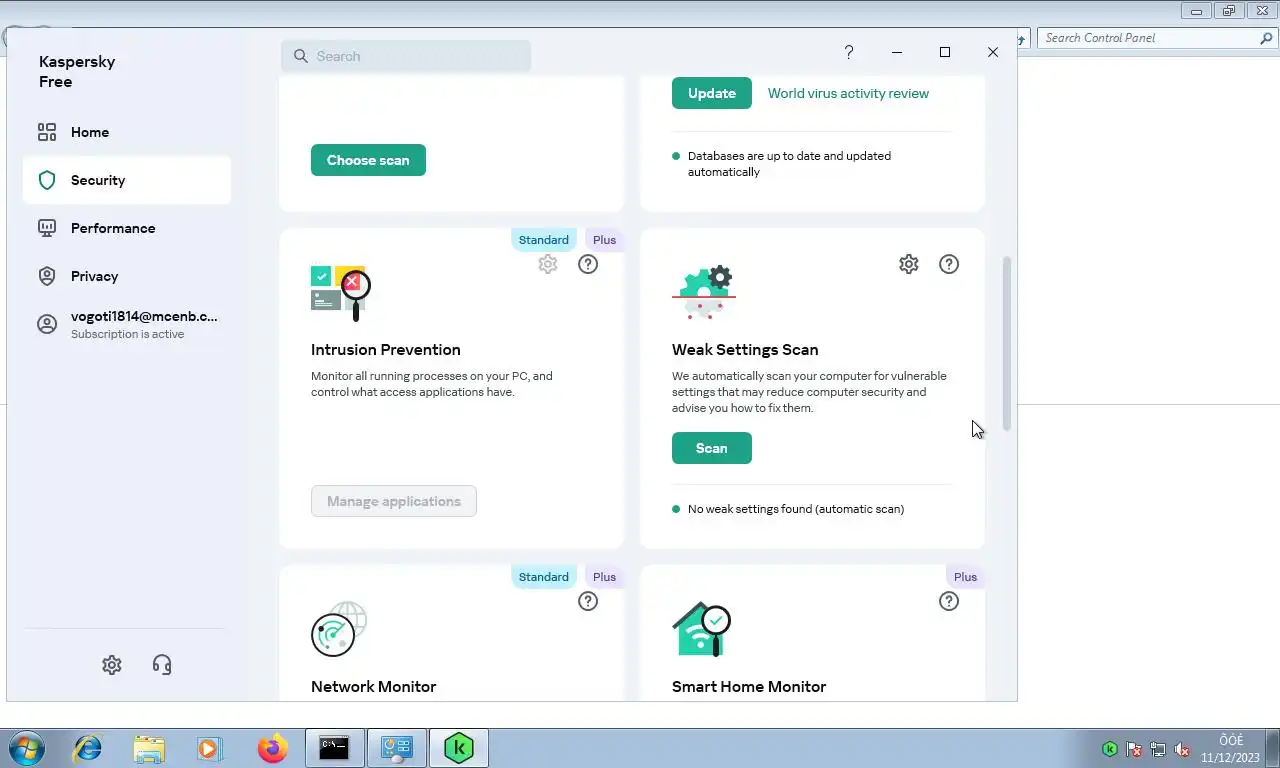Image resolution: width=1280 pixels, height=768 pixels.
Task: Open Weak Settings Scan settings gear
Action: pos(909,264)
